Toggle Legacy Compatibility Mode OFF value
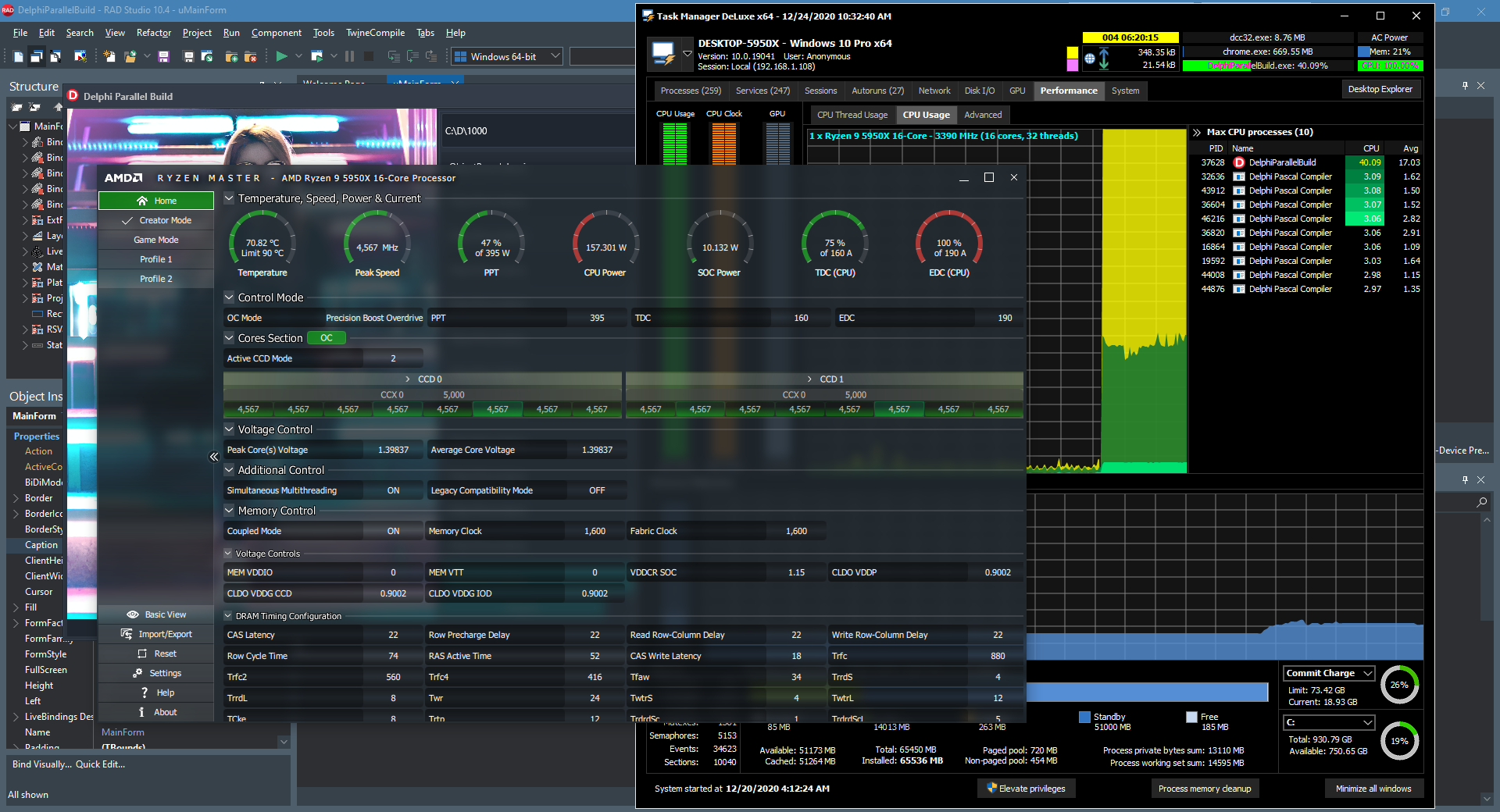The image size is (1500, 812). [x=597, y=490]
